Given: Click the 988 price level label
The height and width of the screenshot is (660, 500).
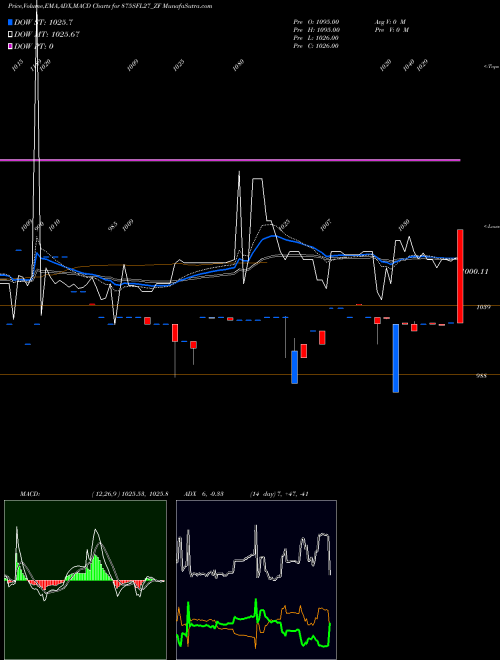Looking at the screenshot, I should point(481,376).
